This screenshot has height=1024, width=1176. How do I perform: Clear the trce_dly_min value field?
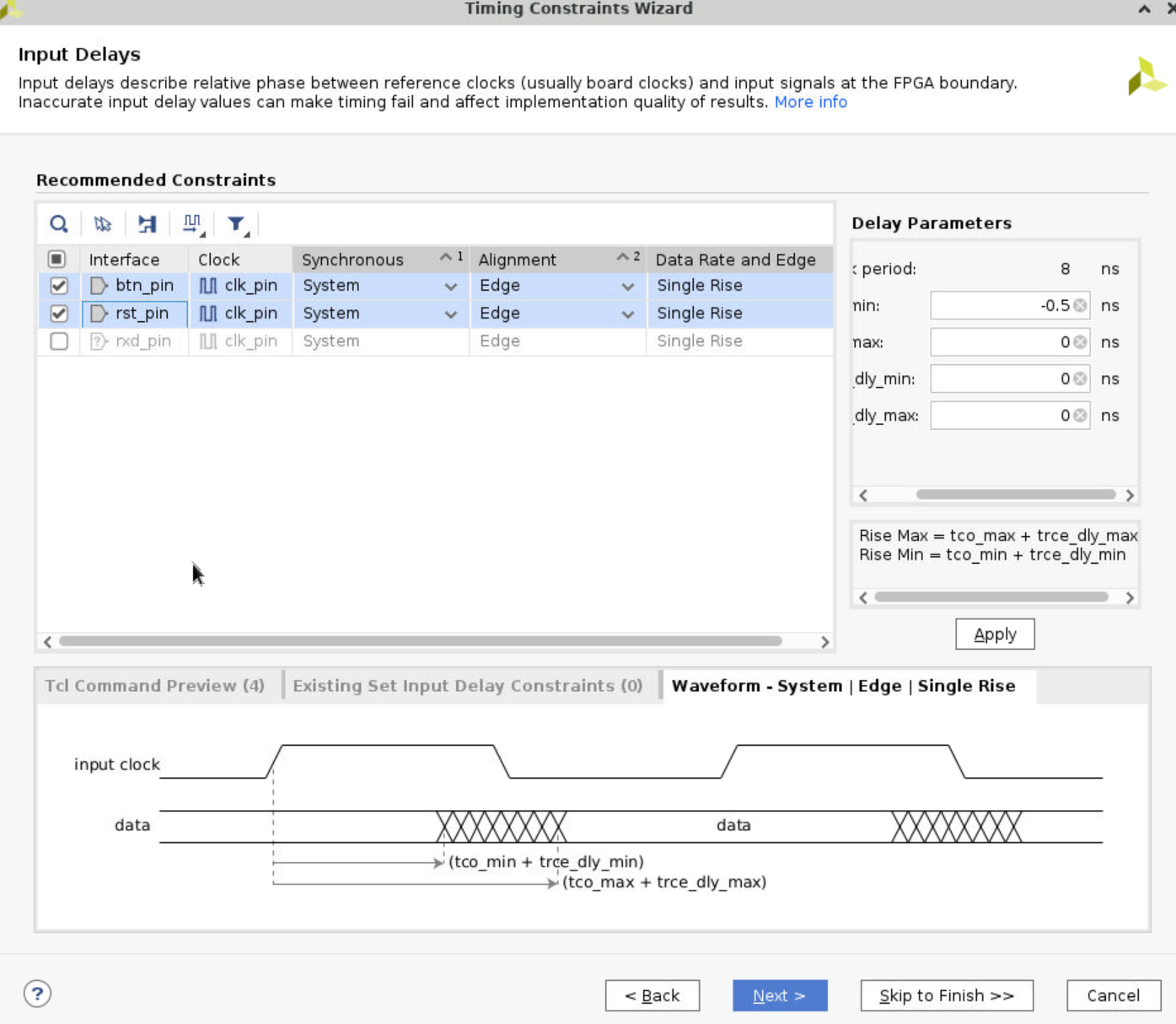point(1080,379)
